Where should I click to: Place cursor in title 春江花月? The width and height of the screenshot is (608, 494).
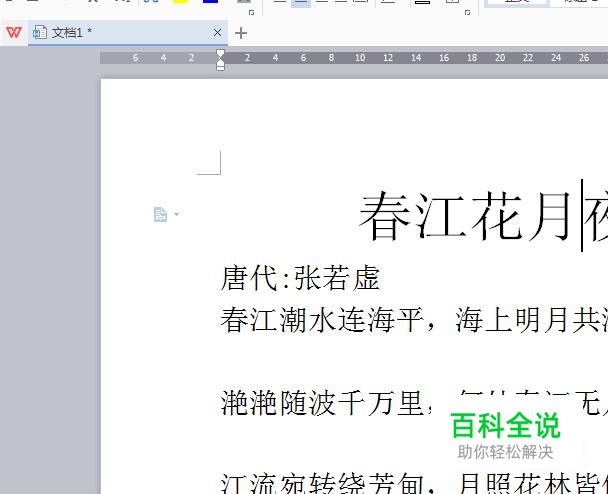[465, 216]
